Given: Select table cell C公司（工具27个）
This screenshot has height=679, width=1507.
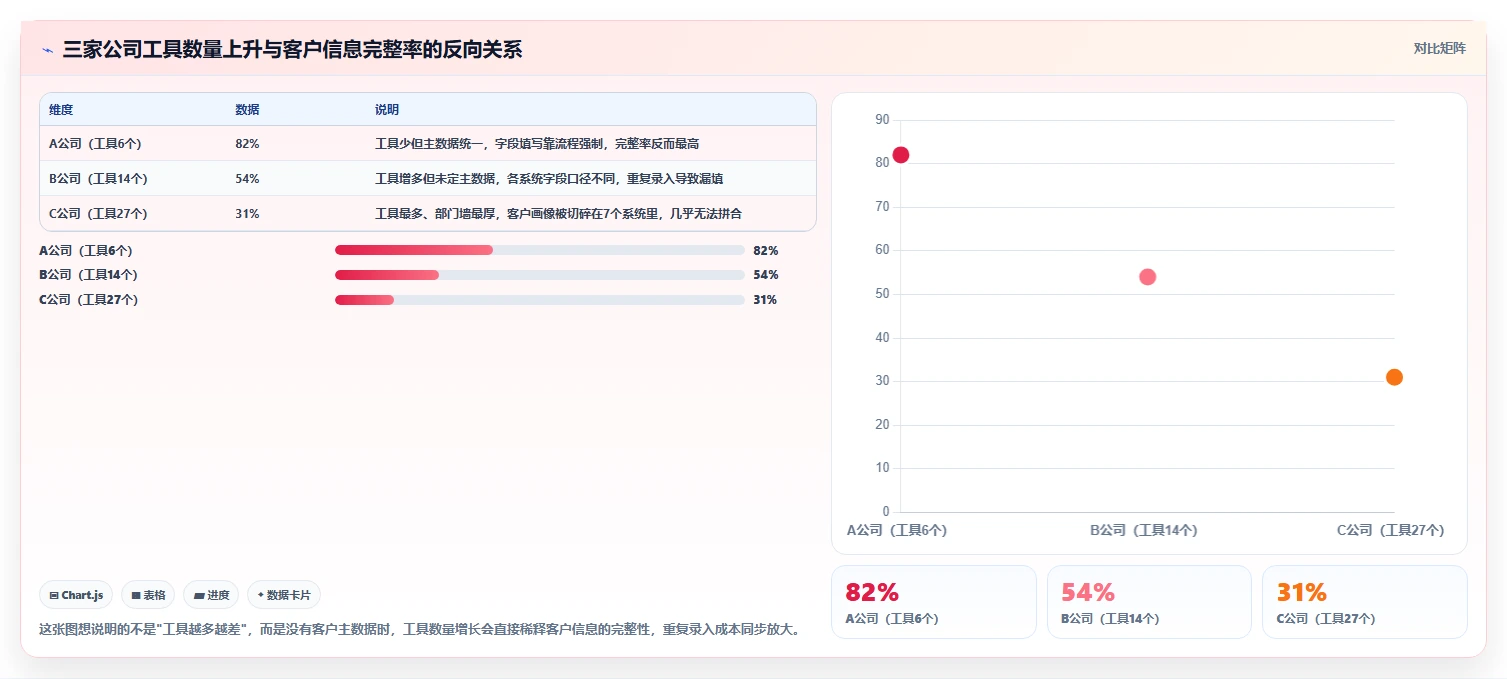Looking at the screenshot, I should (x=98, y=214).
